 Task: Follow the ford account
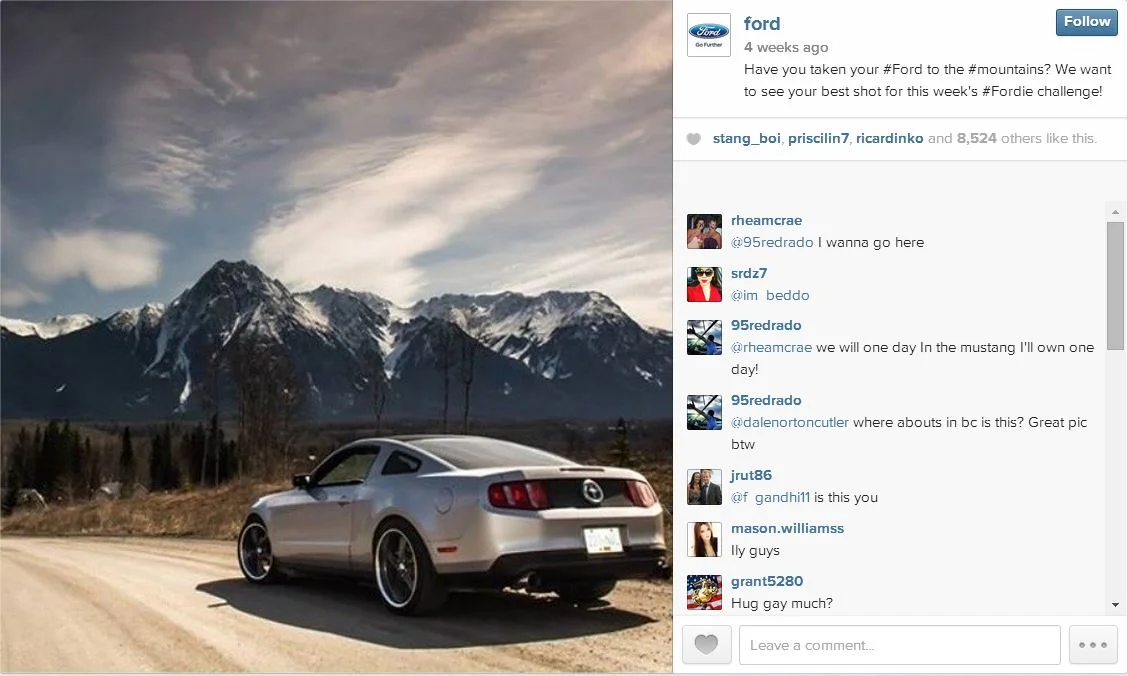[1087, 22]
